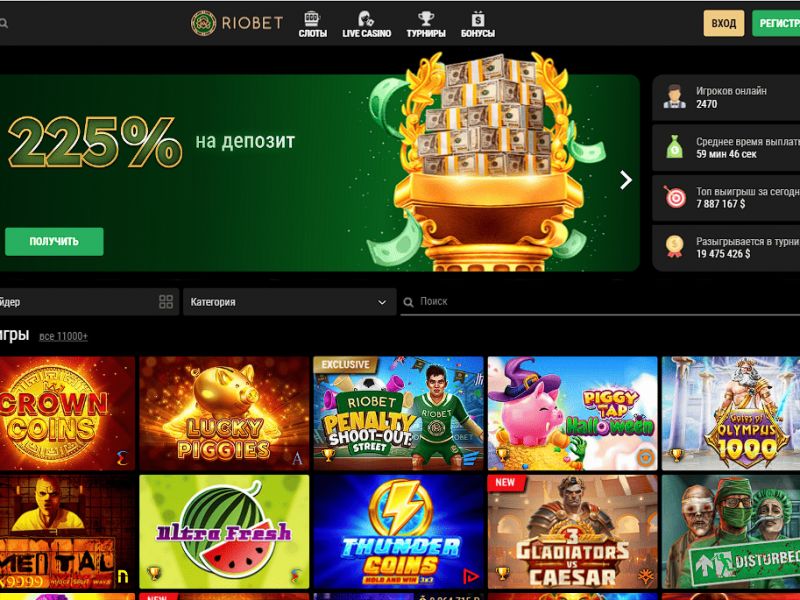Click the green Получить button
The height and width of the screenshot is (600, 800).
click(x=54, y=241)
